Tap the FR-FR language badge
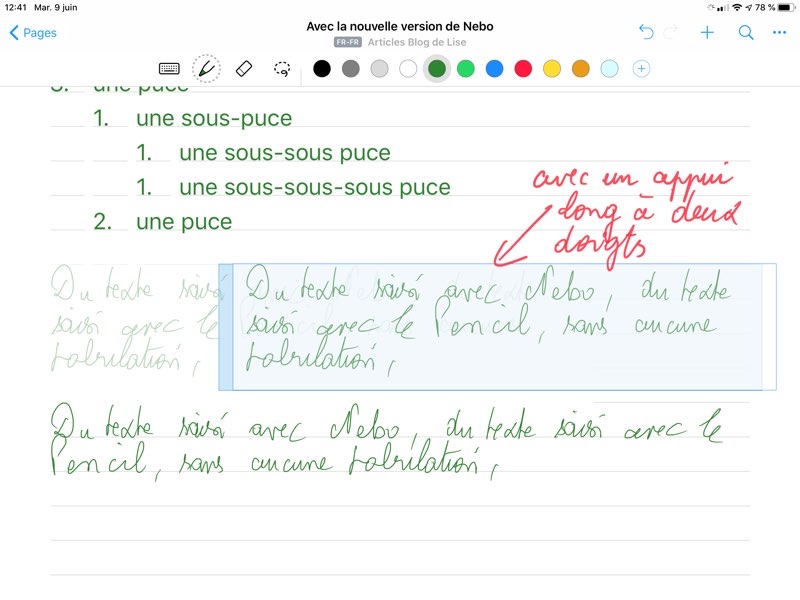The image size is (800, 600). (x=348, y=42)
